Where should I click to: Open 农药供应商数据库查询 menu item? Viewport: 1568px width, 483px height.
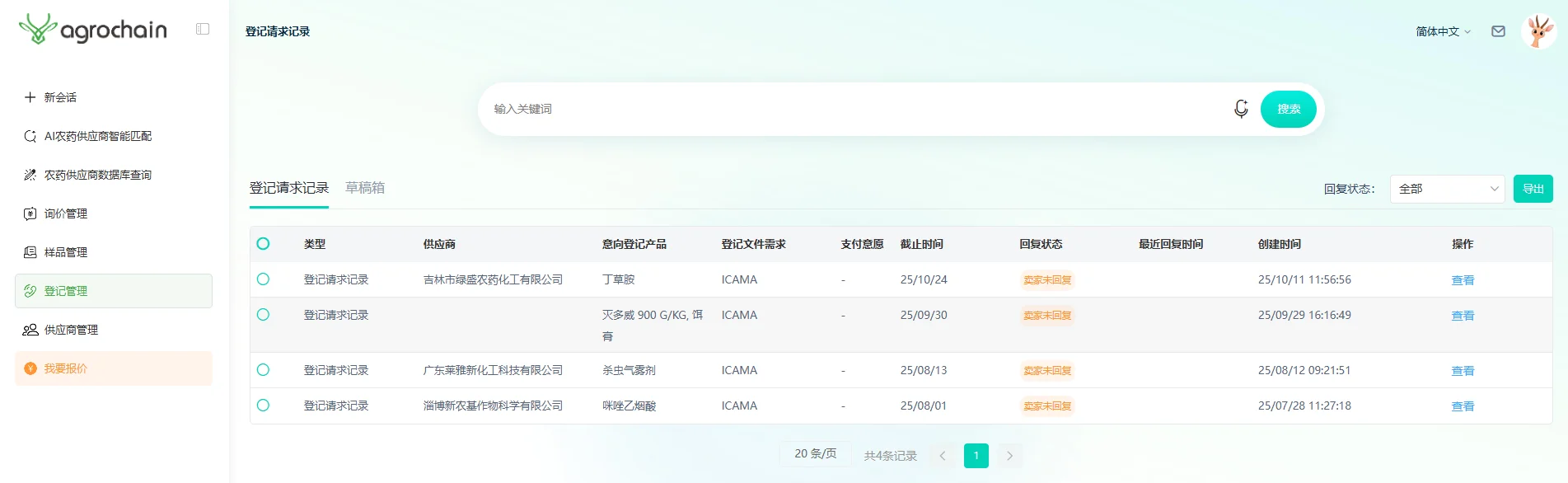pos(114,175)
